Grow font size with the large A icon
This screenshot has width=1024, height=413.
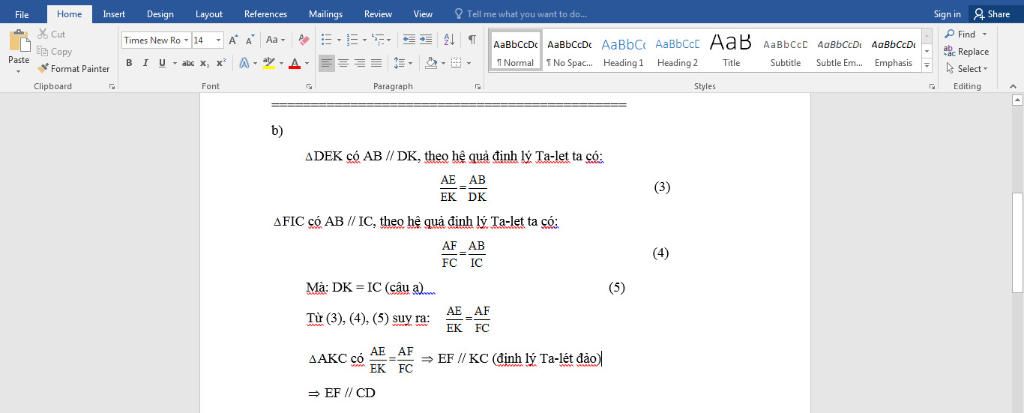[x=233, y=40]
